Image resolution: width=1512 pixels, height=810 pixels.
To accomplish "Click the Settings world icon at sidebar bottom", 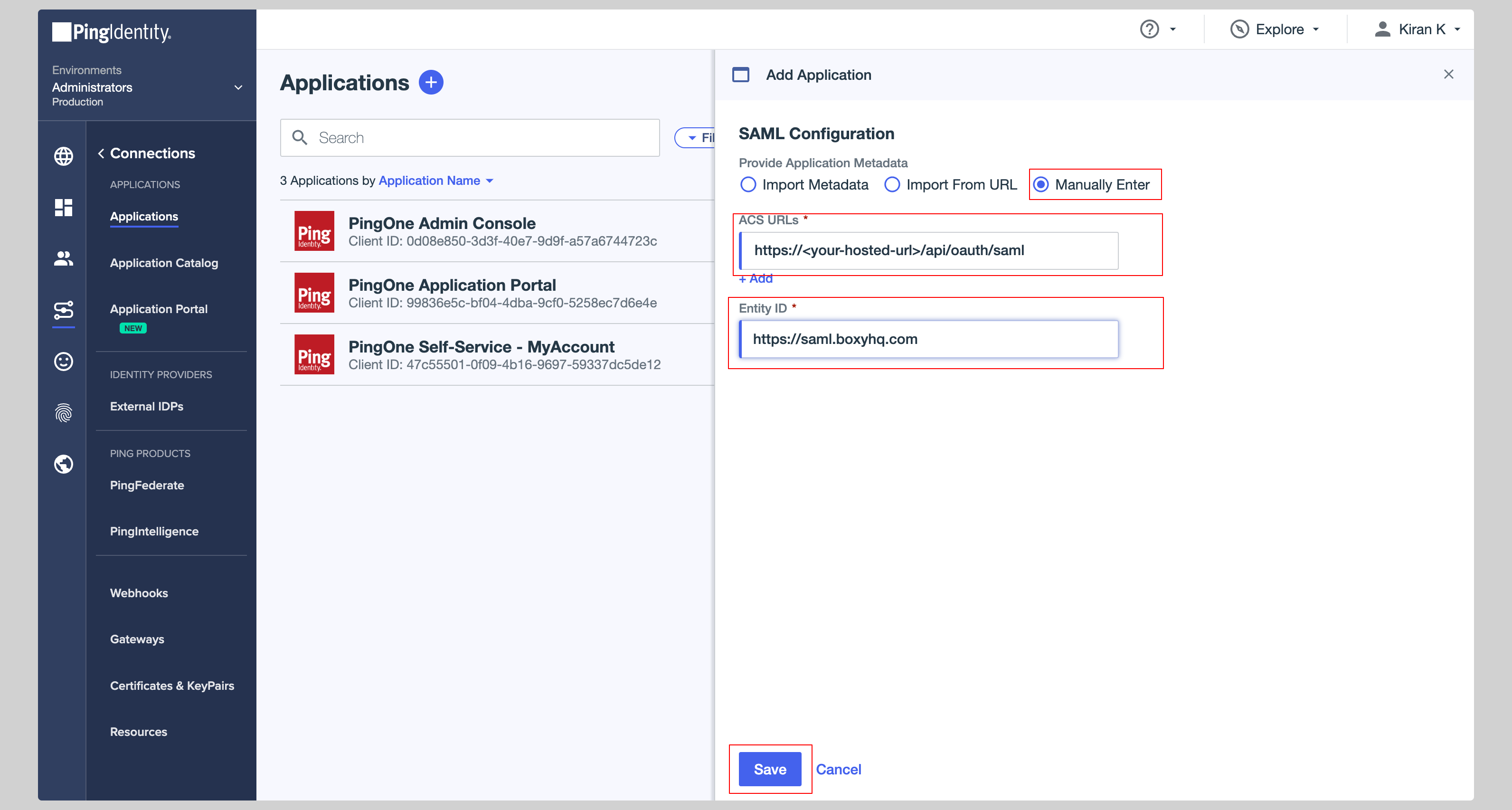I will [x=63, y=464].
